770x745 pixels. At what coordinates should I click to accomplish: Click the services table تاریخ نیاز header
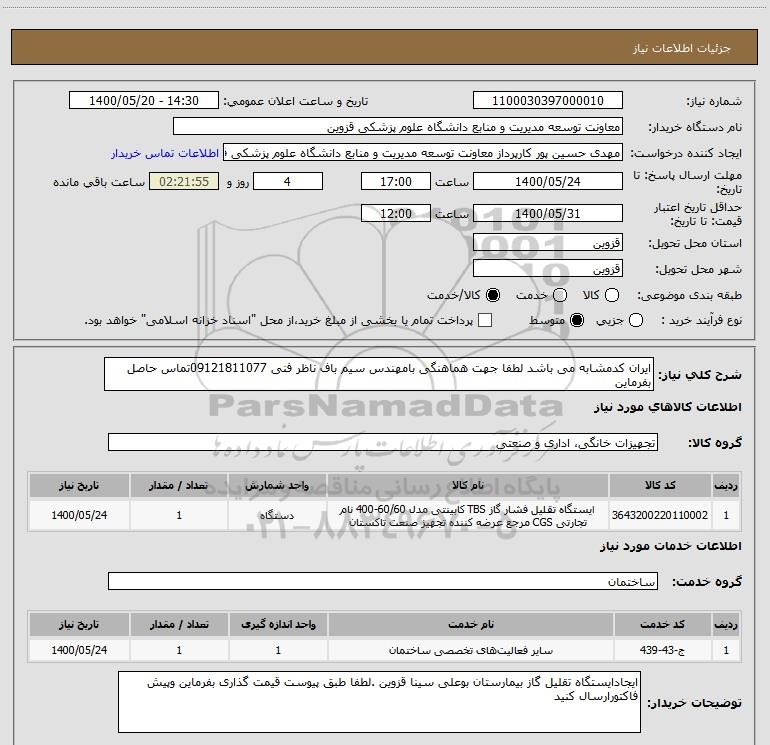[79, 624]
